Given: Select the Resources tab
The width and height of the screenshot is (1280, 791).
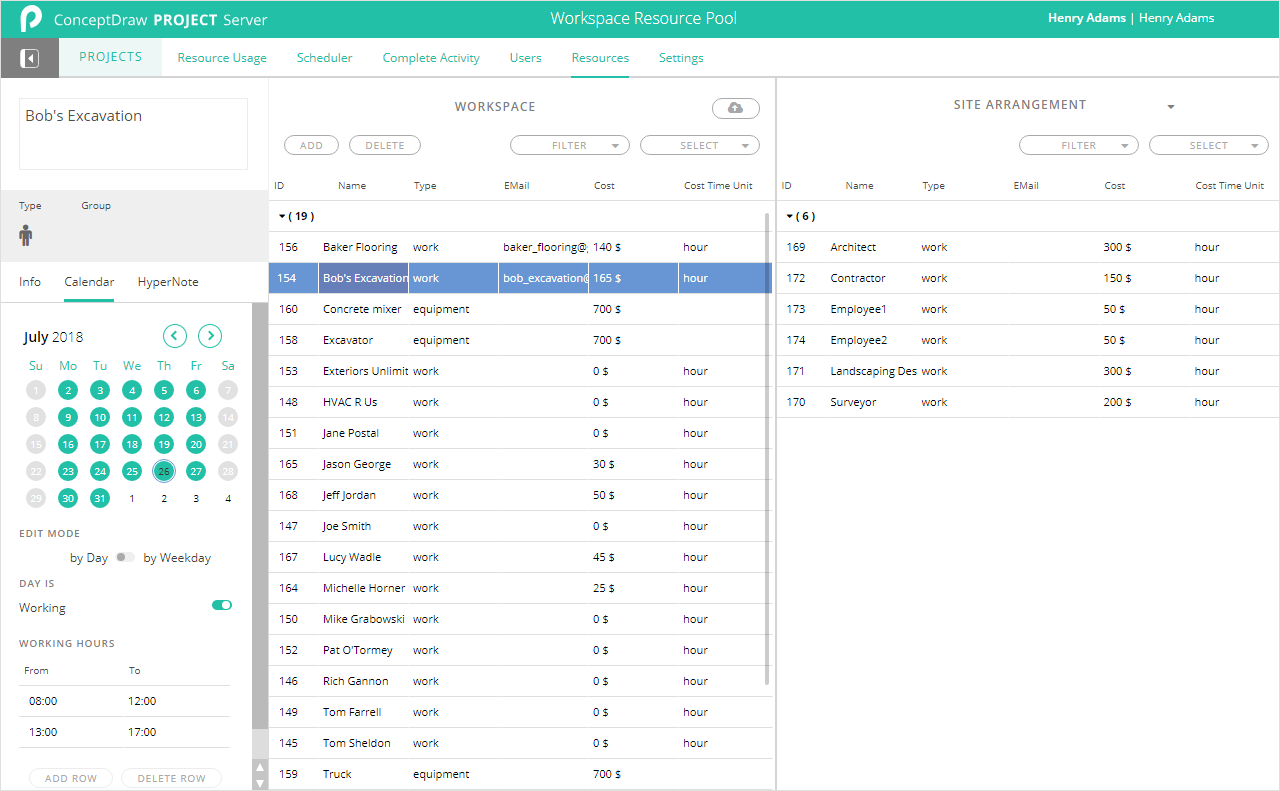Looking at the screenshot, I should pos(600,58).
